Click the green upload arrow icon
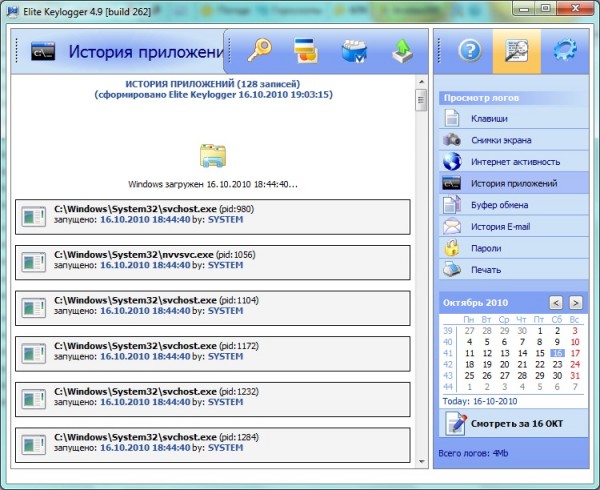 (402, 51)
